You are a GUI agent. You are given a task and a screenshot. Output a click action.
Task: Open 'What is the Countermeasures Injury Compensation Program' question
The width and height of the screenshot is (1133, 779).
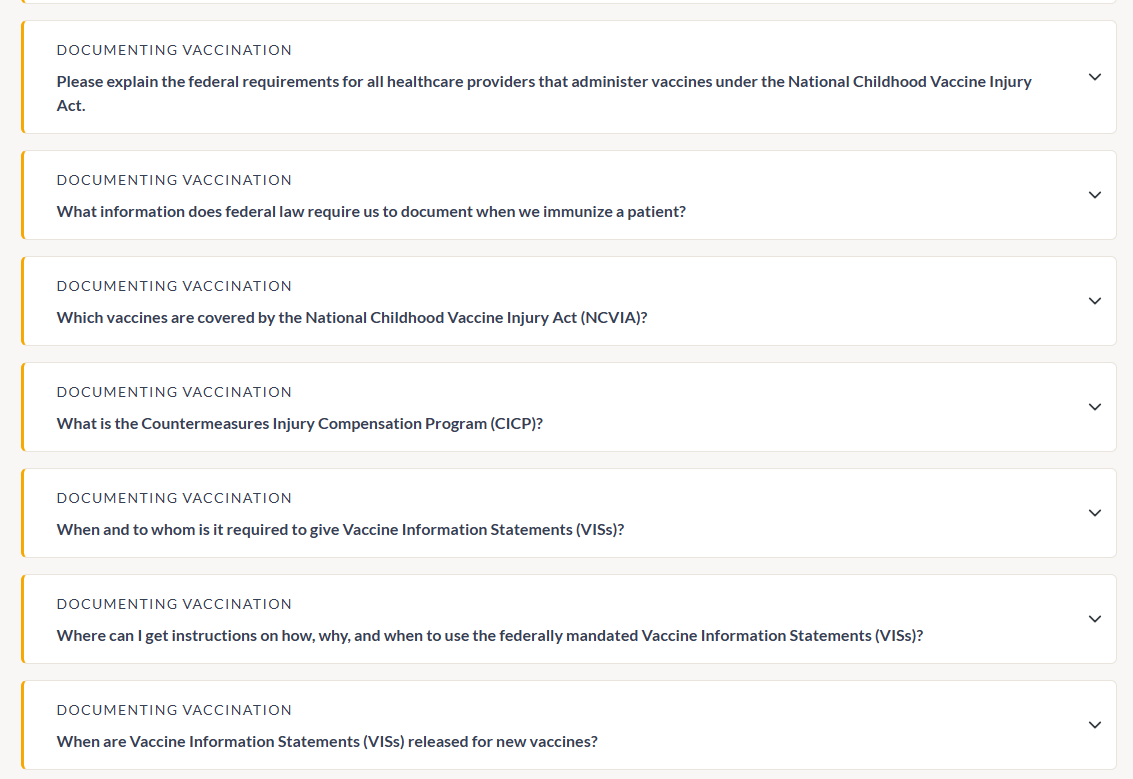pyautogui.click(x=300, y=424)
